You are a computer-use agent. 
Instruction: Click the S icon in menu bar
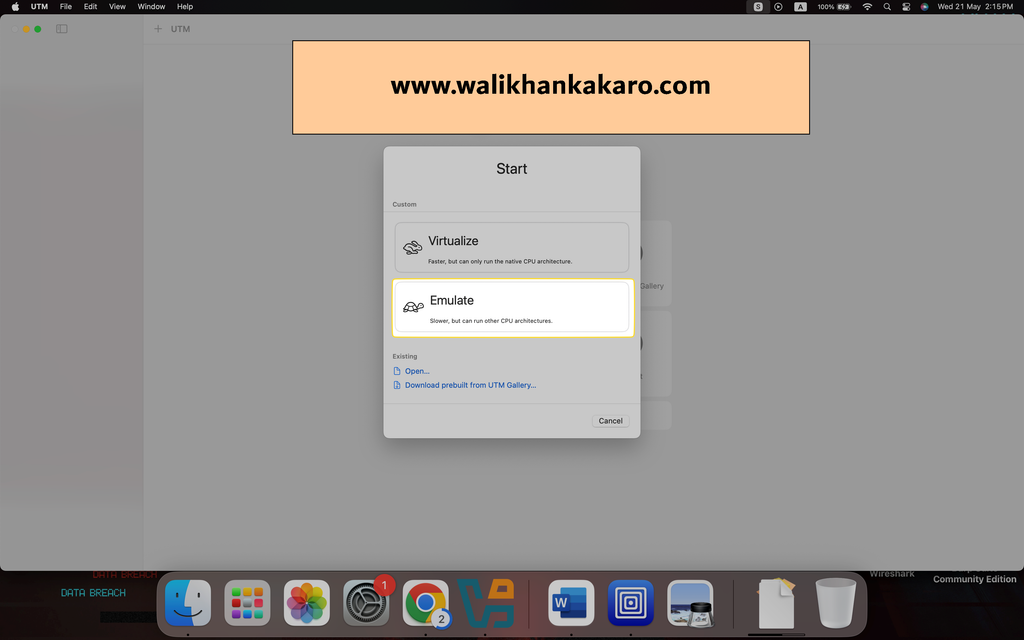point(758,7)
